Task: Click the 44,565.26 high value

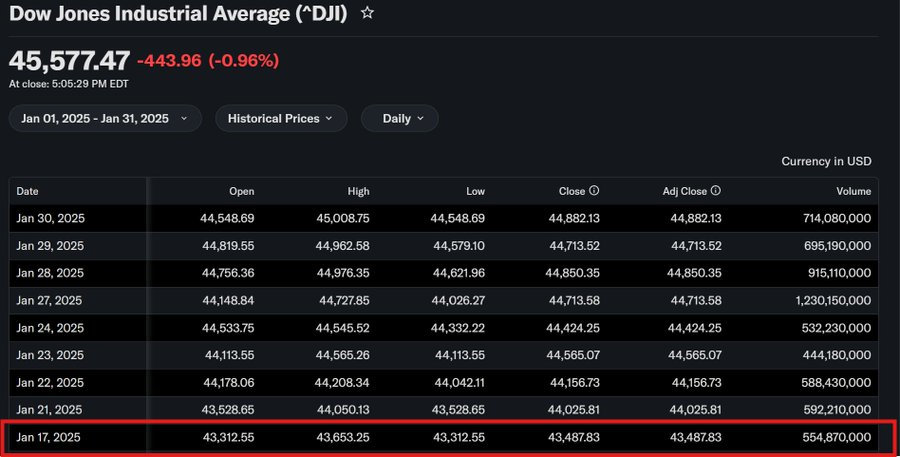Action: [343, 355]
